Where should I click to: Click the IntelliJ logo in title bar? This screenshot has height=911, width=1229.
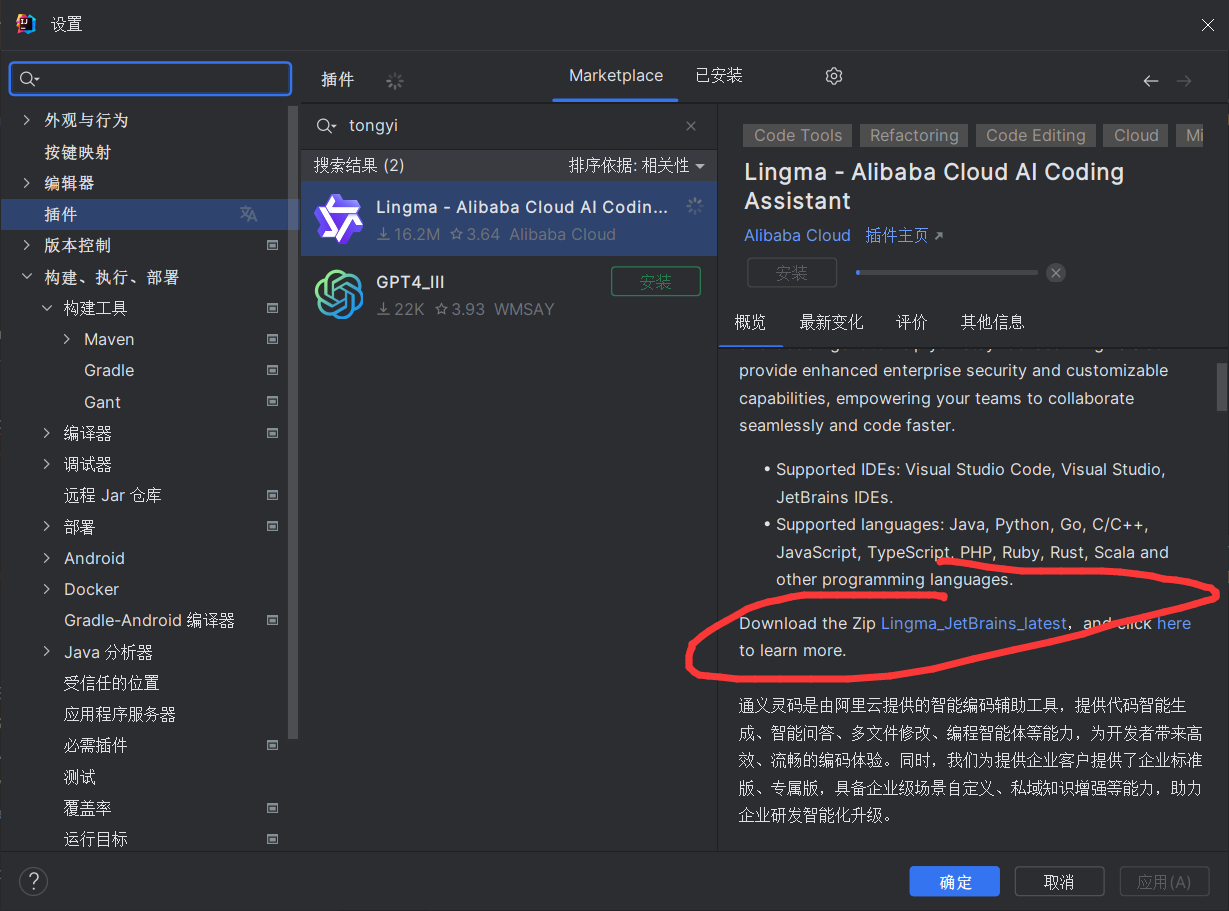[26, 24]
